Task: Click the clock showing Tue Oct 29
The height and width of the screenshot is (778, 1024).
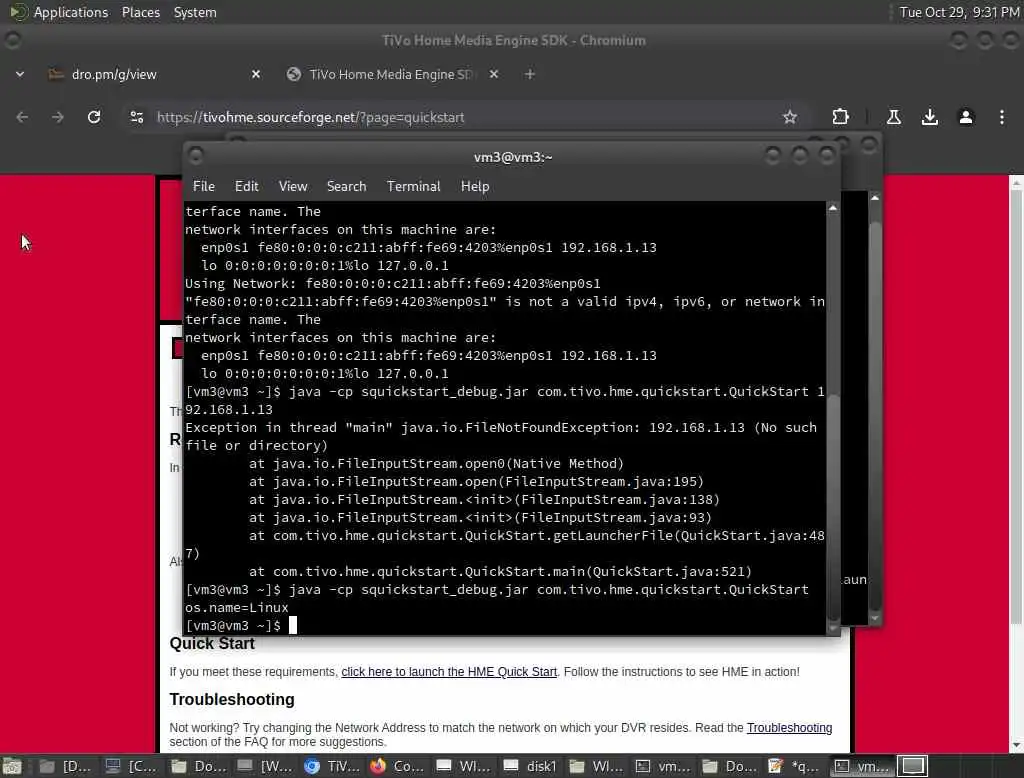Action: tap(959, 12)
